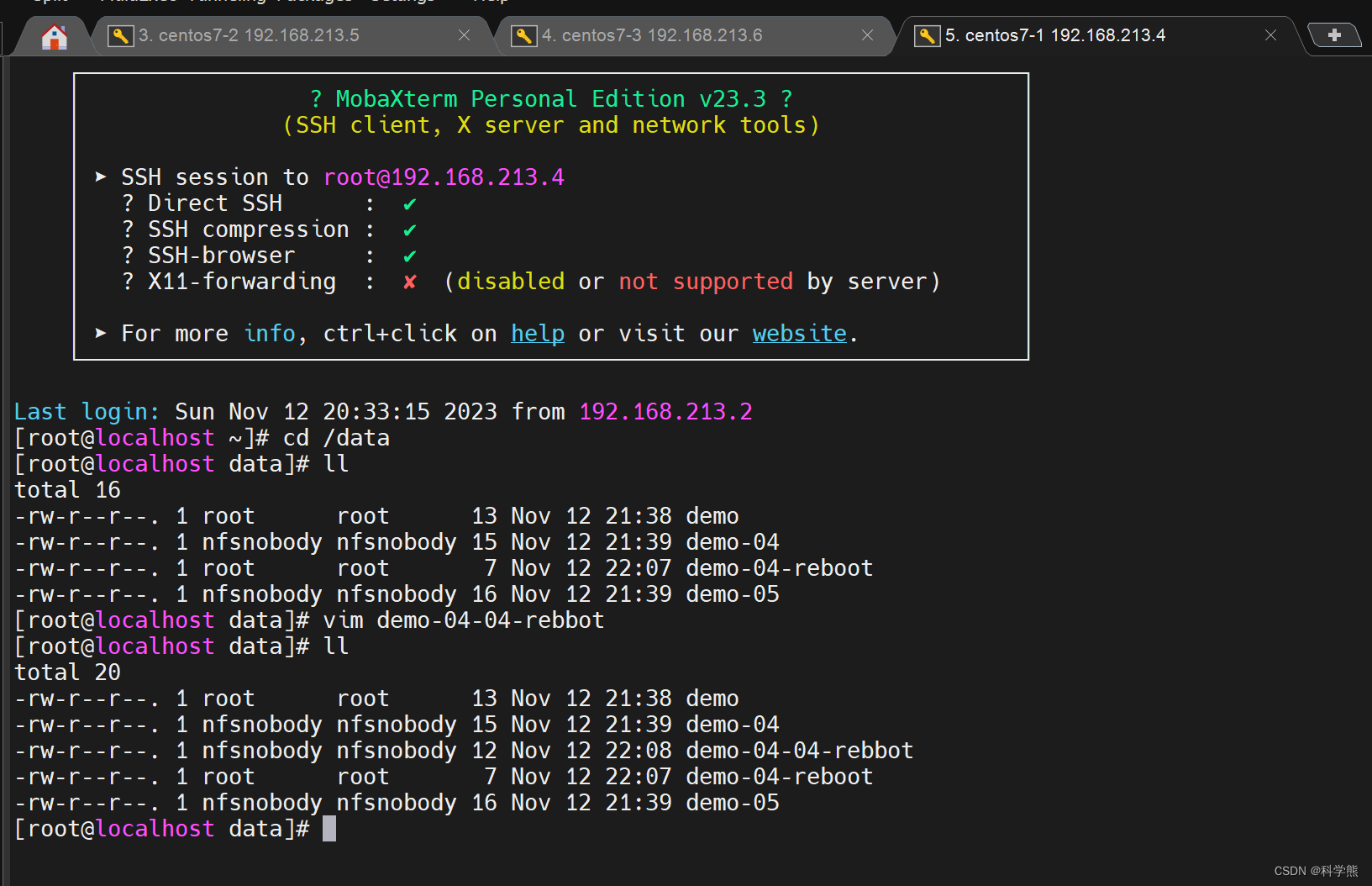Click 'total 16' line
The height and width of the screenshot is (886, 1372).
(67, 490)
